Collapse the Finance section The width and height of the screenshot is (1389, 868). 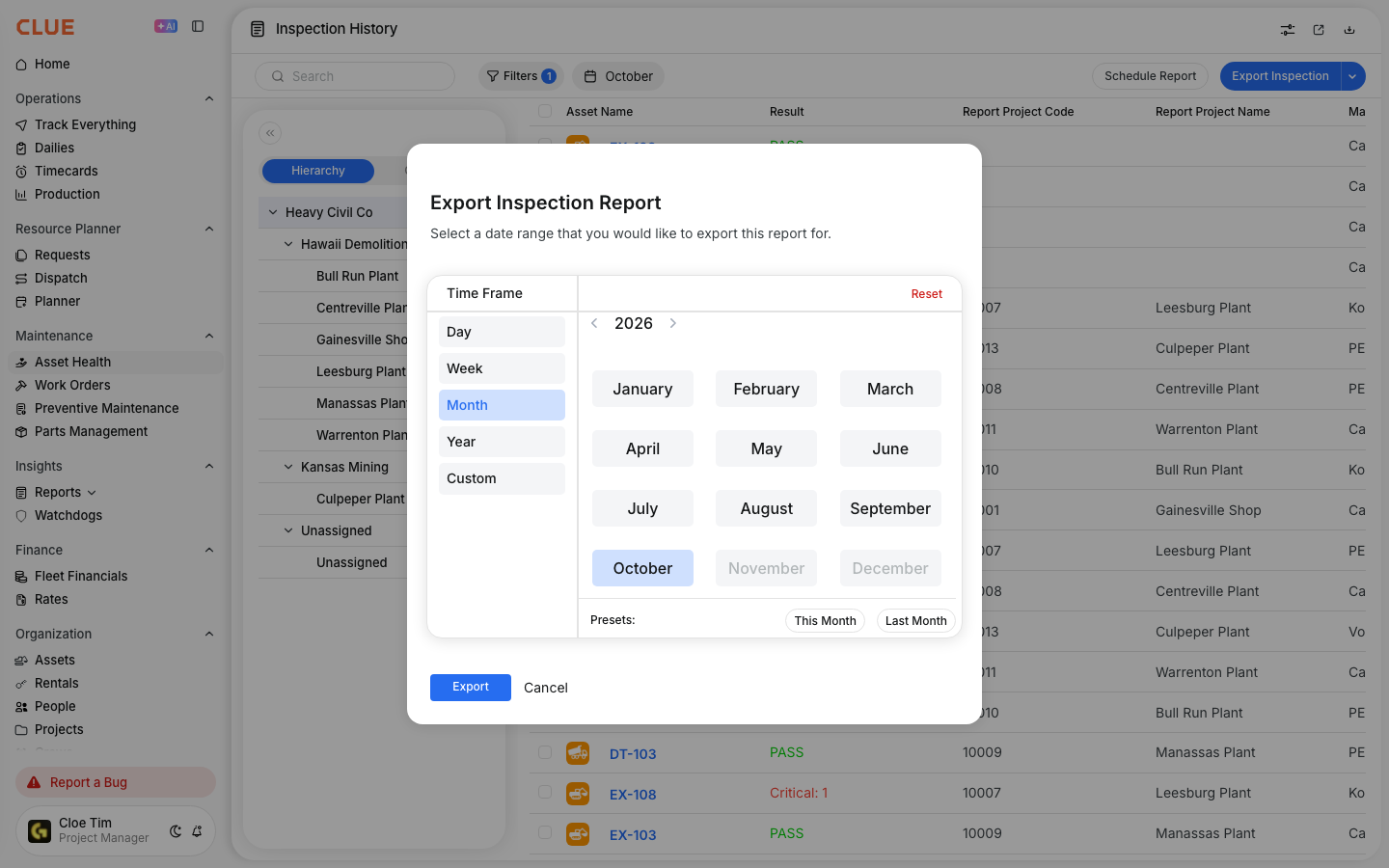click(209, 550)
